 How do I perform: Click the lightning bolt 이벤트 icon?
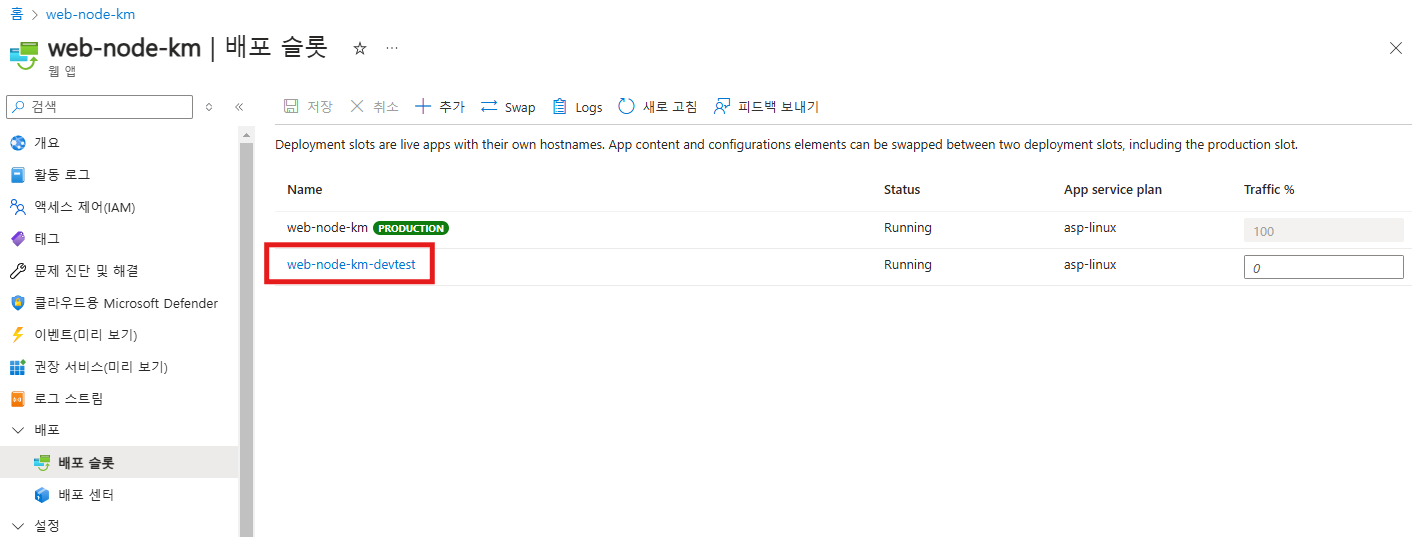click(17, 335)
